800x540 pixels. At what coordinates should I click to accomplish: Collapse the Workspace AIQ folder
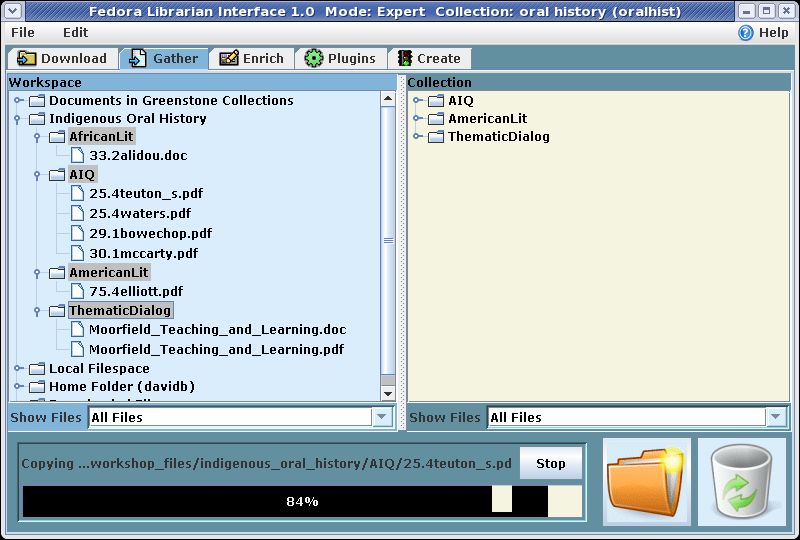point(37,176)
